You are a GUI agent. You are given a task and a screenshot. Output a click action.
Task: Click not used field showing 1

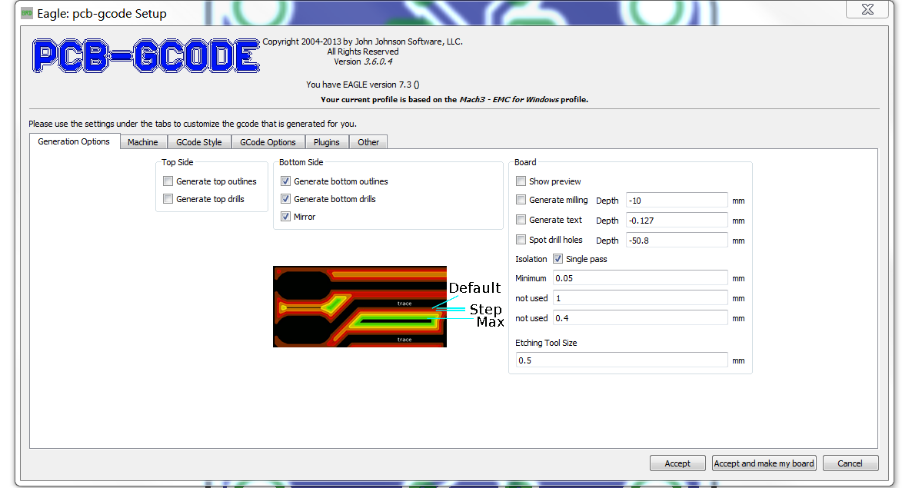click(x=640, y=298)
